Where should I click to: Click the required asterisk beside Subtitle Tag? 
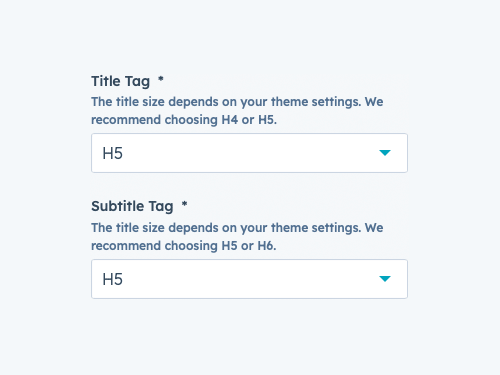[184, 204]
